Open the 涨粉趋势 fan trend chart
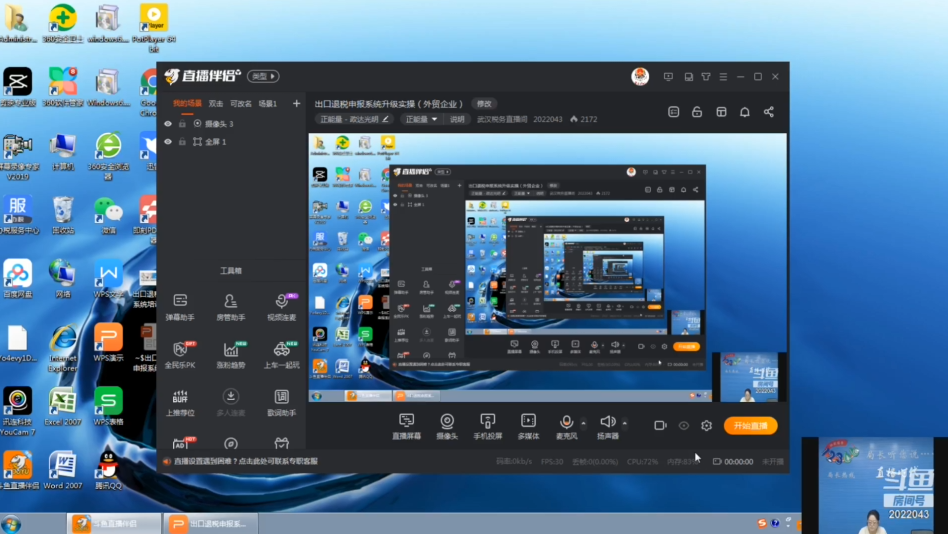 [x=230, y=355]
